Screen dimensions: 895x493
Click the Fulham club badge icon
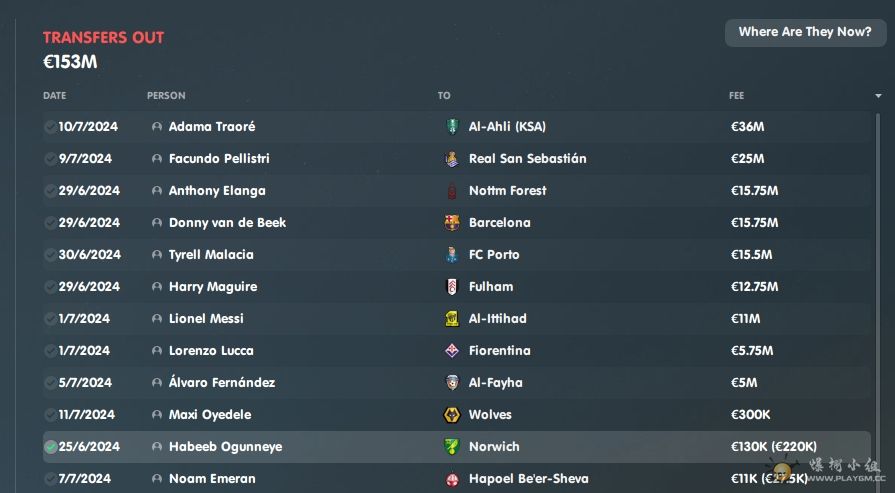[x=452, y=286]
